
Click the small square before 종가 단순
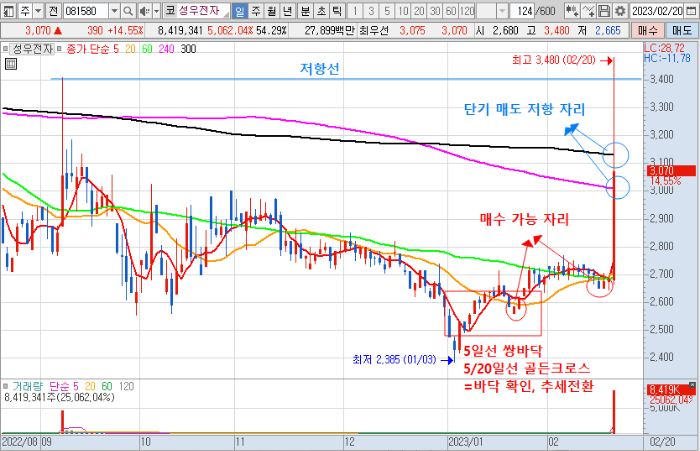click(x=58, y=49)
